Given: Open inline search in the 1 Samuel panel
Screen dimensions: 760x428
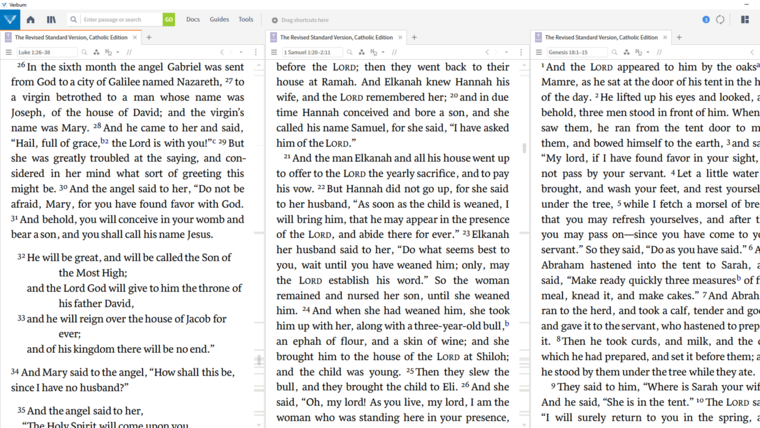Looking at the screenshot, I should pyautogui.click(x=349, y=52).
